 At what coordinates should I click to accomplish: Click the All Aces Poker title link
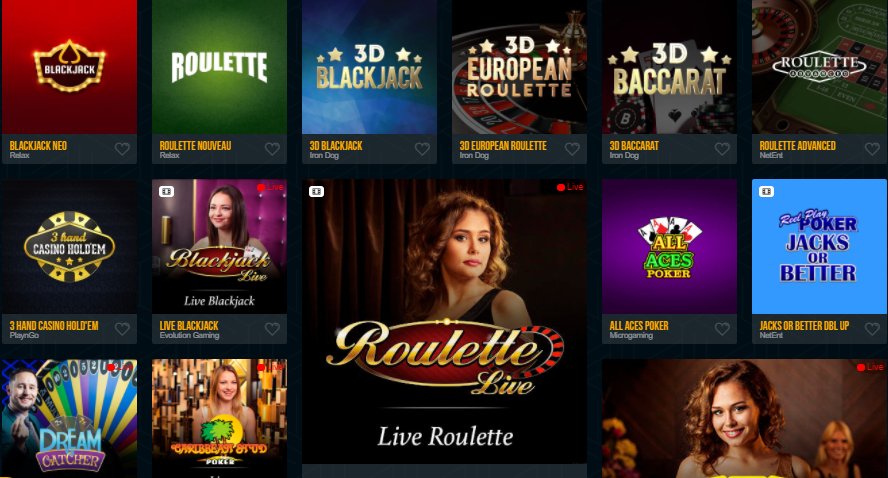[639, 326]
